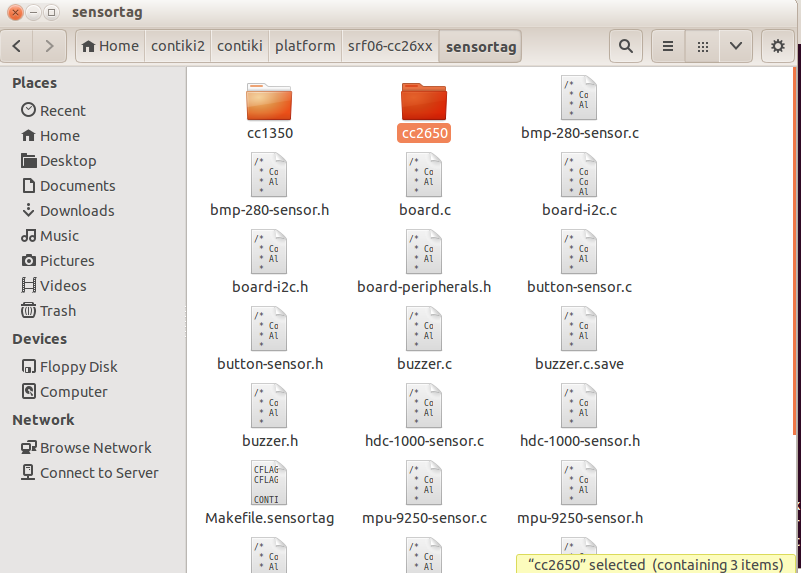Screen dimensions: 801x573
Task: Close the sensortag window
Action: (x=15, y=12)
